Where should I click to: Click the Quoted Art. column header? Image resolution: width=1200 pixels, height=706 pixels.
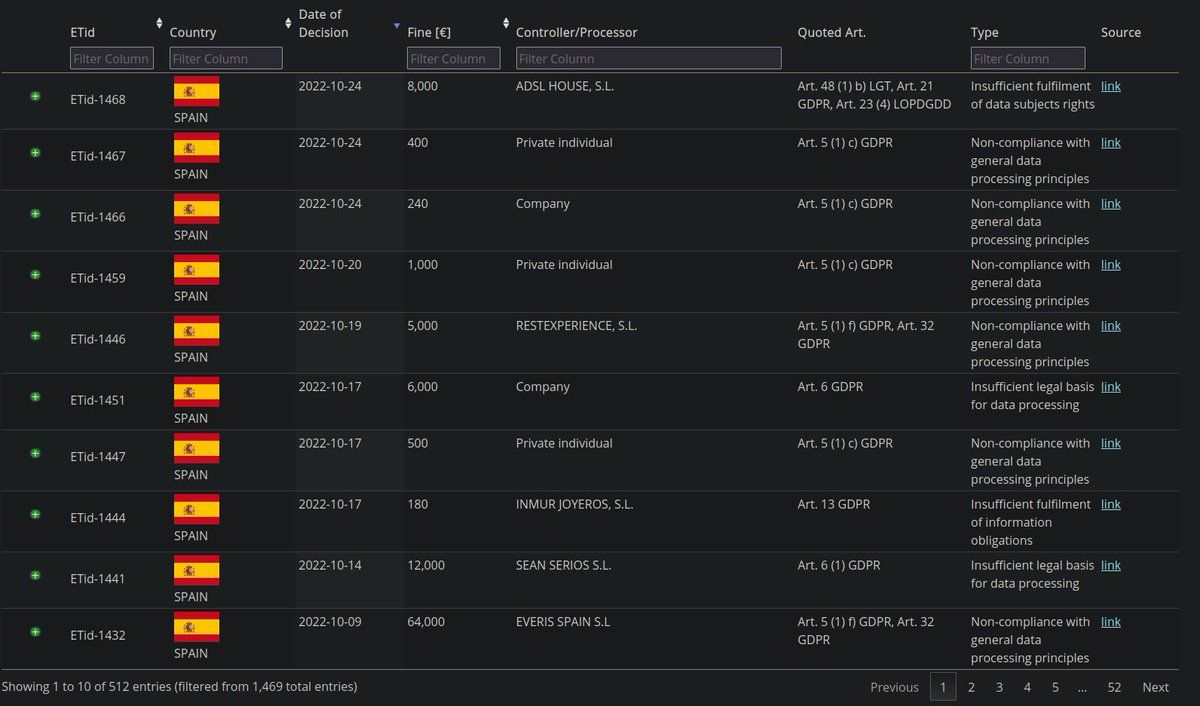pos(832,33)
